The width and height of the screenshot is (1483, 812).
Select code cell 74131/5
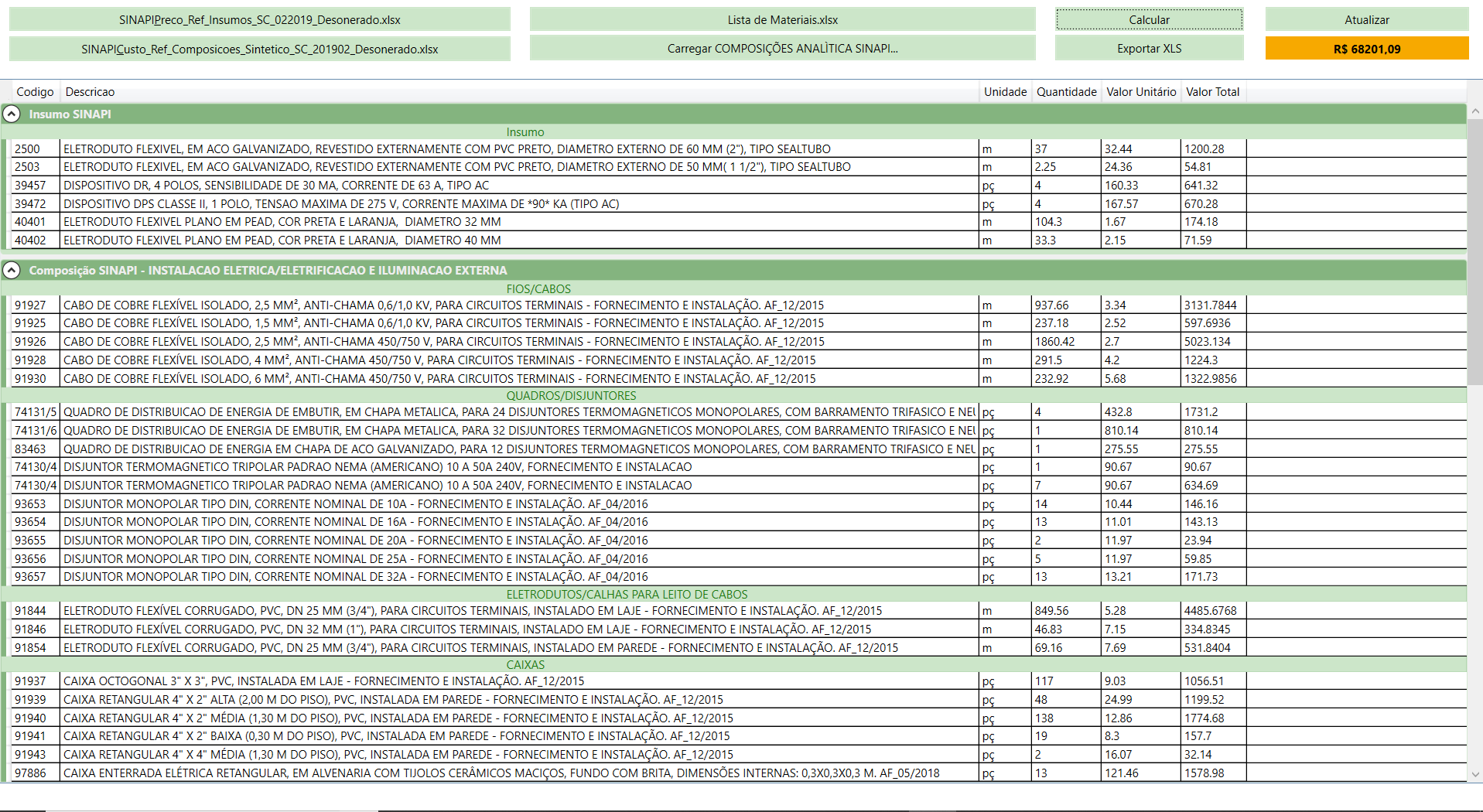click(x=36, y=412)
